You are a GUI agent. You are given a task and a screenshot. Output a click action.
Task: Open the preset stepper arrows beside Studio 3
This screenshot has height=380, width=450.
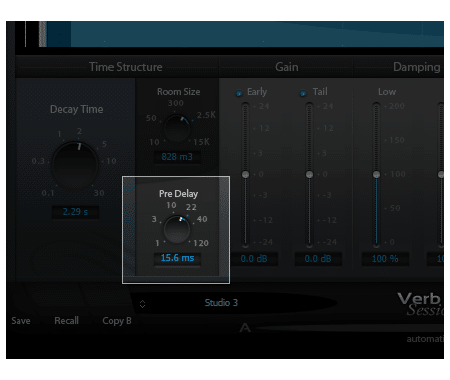pyautogui.click(x=142, y=304)
